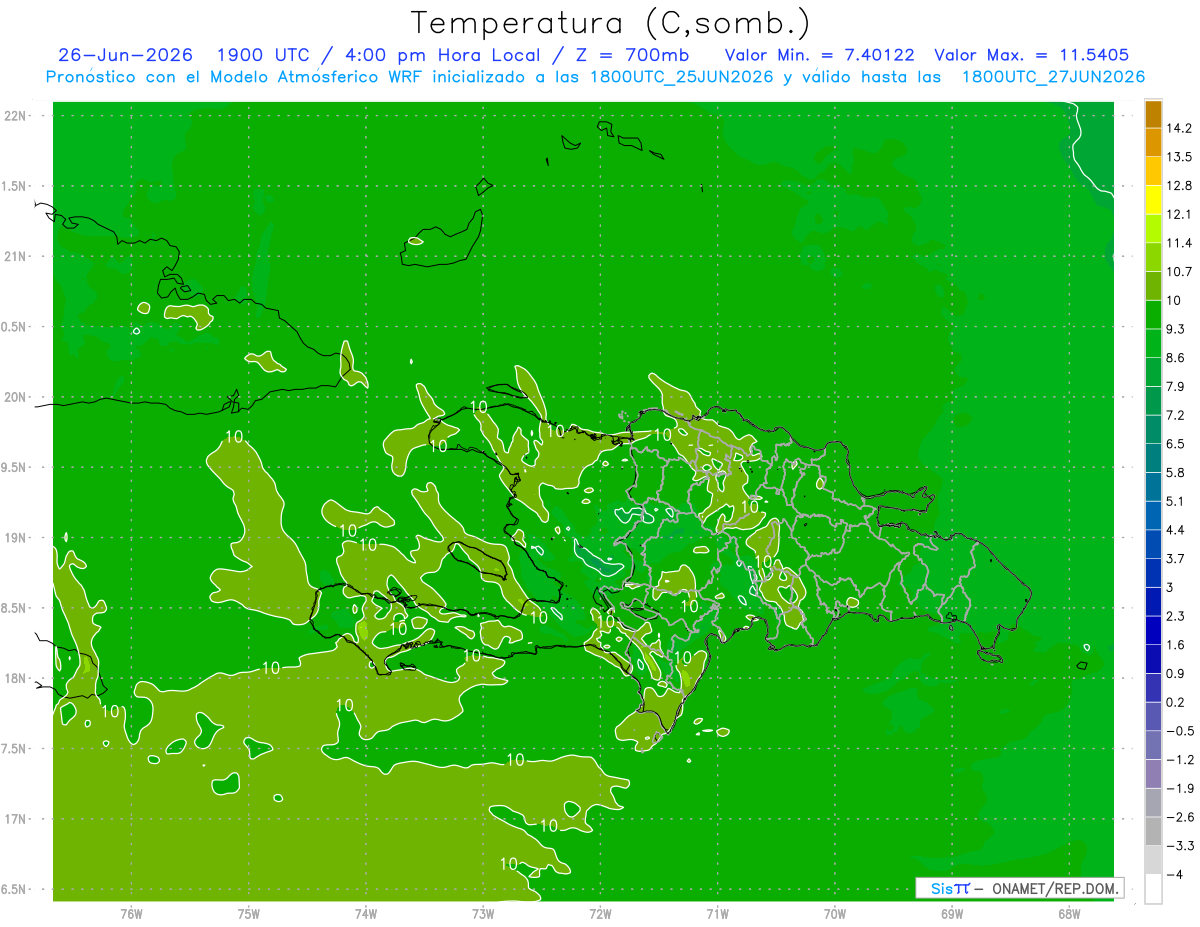This screenshot has width=1200, height=927.
Task: Click the "70W" longitude label
Action: (834, 914)
